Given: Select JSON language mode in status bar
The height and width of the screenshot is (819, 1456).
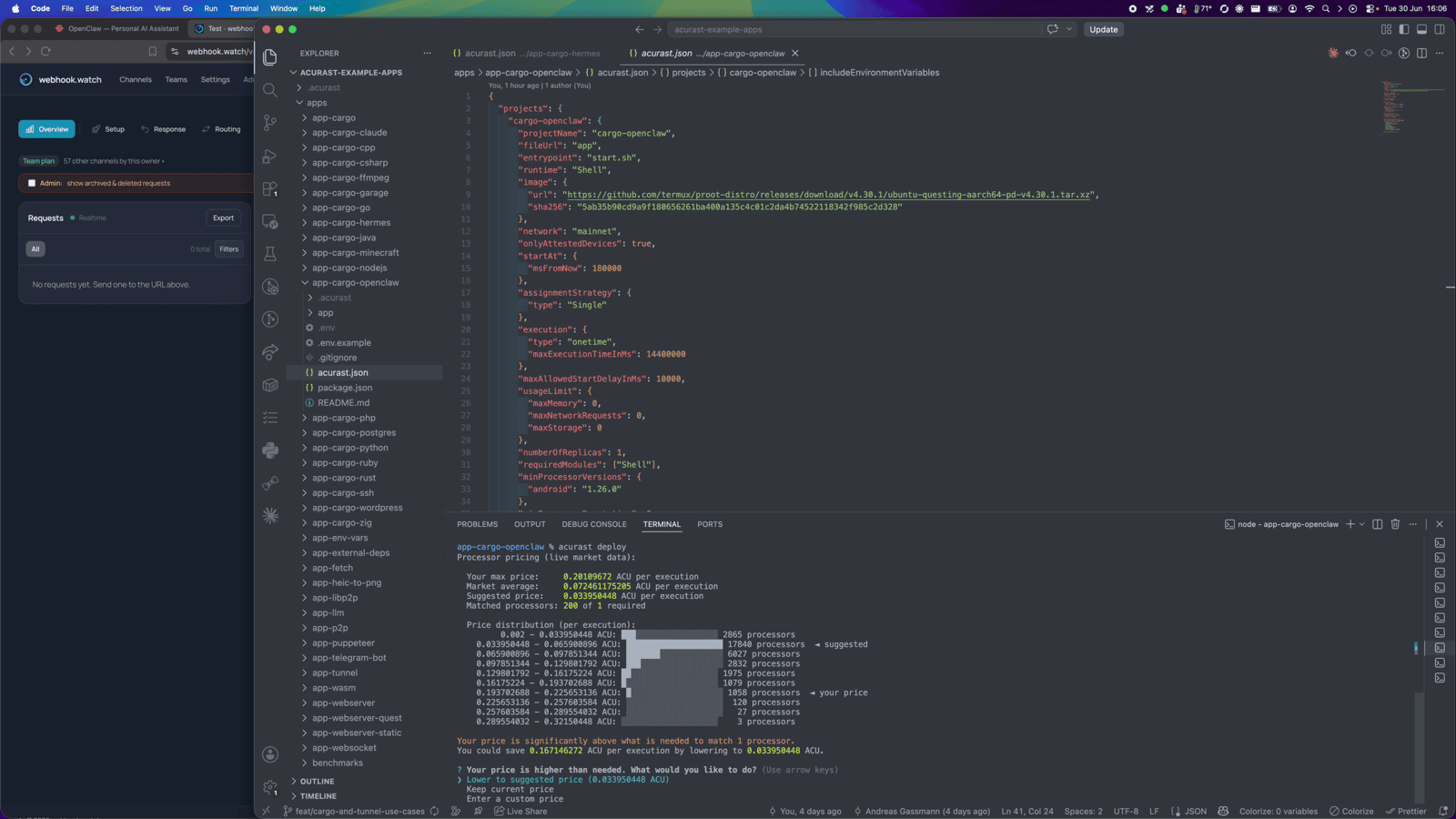Looking at the screenshot, I should tap(1195, 811).
